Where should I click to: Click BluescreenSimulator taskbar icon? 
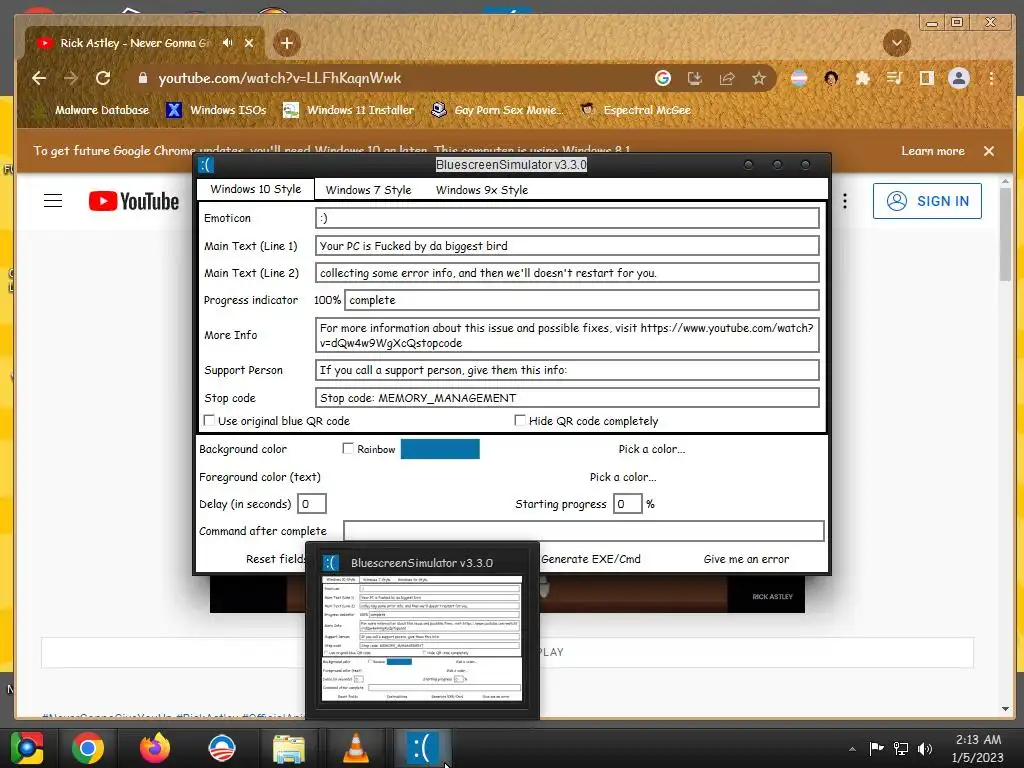[422, 748]
